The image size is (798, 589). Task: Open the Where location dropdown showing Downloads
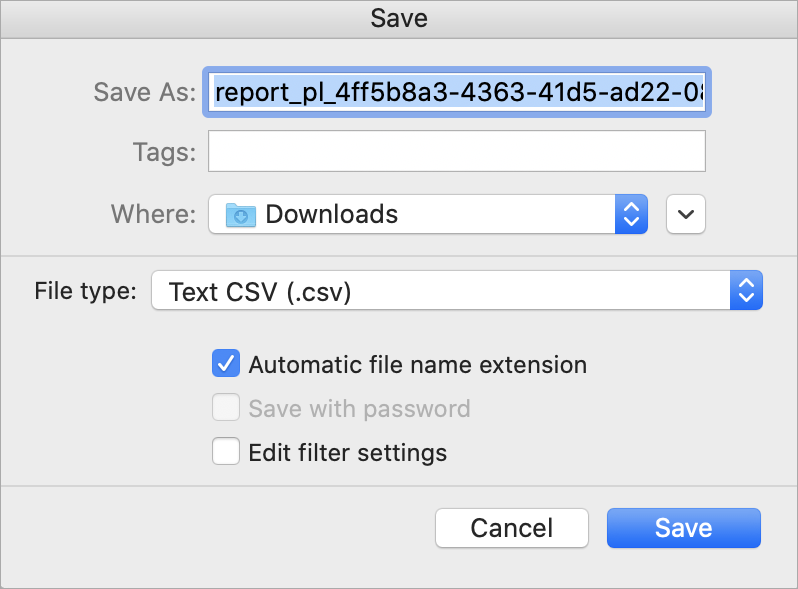(428, 214)
